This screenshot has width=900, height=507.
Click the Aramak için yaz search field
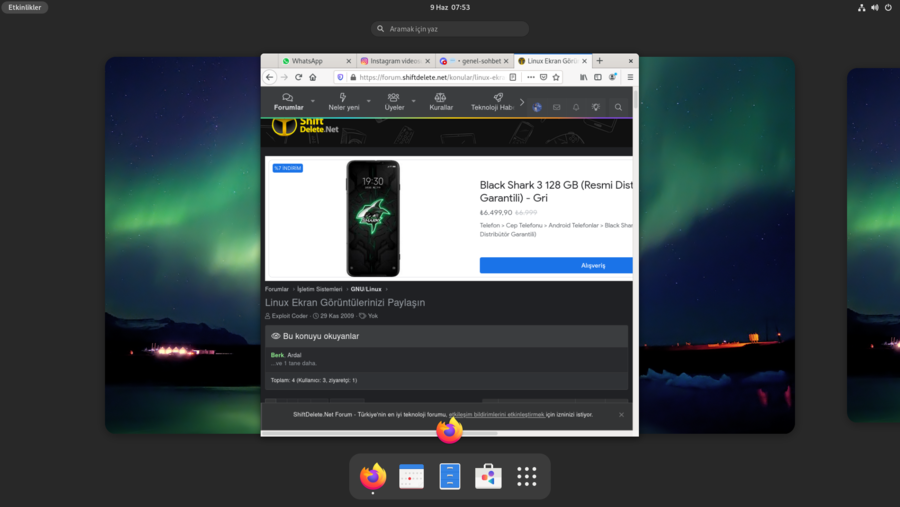click(x=449, y=29)
